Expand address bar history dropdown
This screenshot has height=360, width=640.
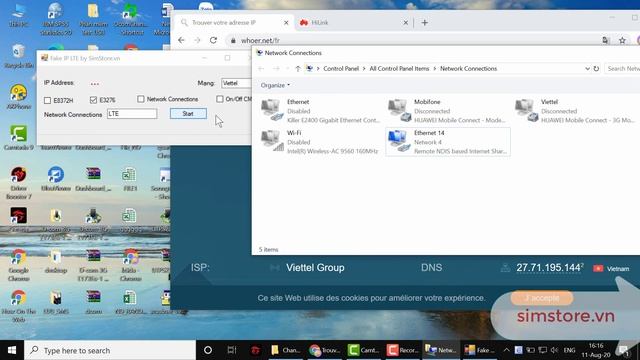[587, 69]
